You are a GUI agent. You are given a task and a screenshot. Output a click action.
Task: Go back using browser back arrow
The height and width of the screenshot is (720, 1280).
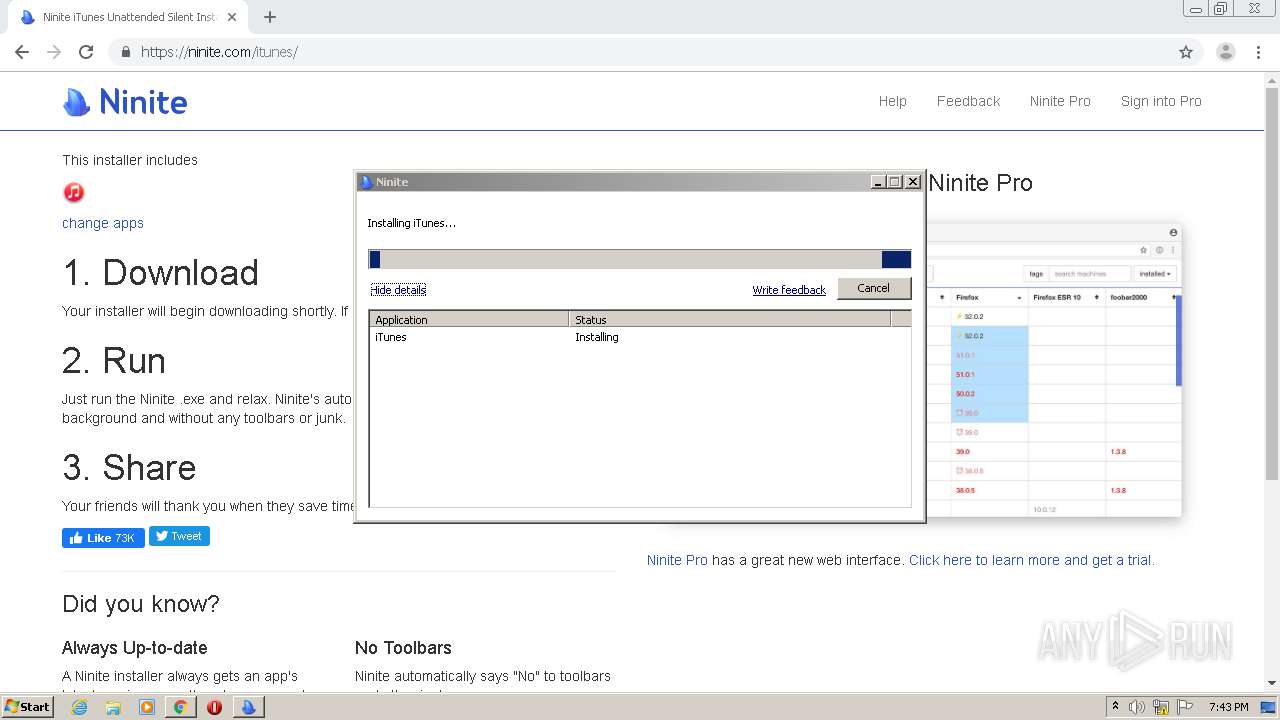(22, 52)
